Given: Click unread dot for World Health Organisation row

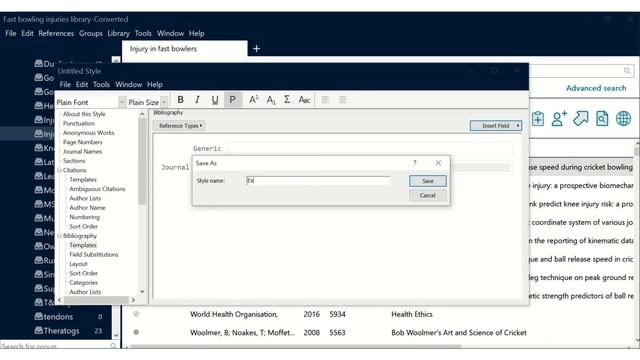Looking at the screenshot, I should (x=136, y=314).
